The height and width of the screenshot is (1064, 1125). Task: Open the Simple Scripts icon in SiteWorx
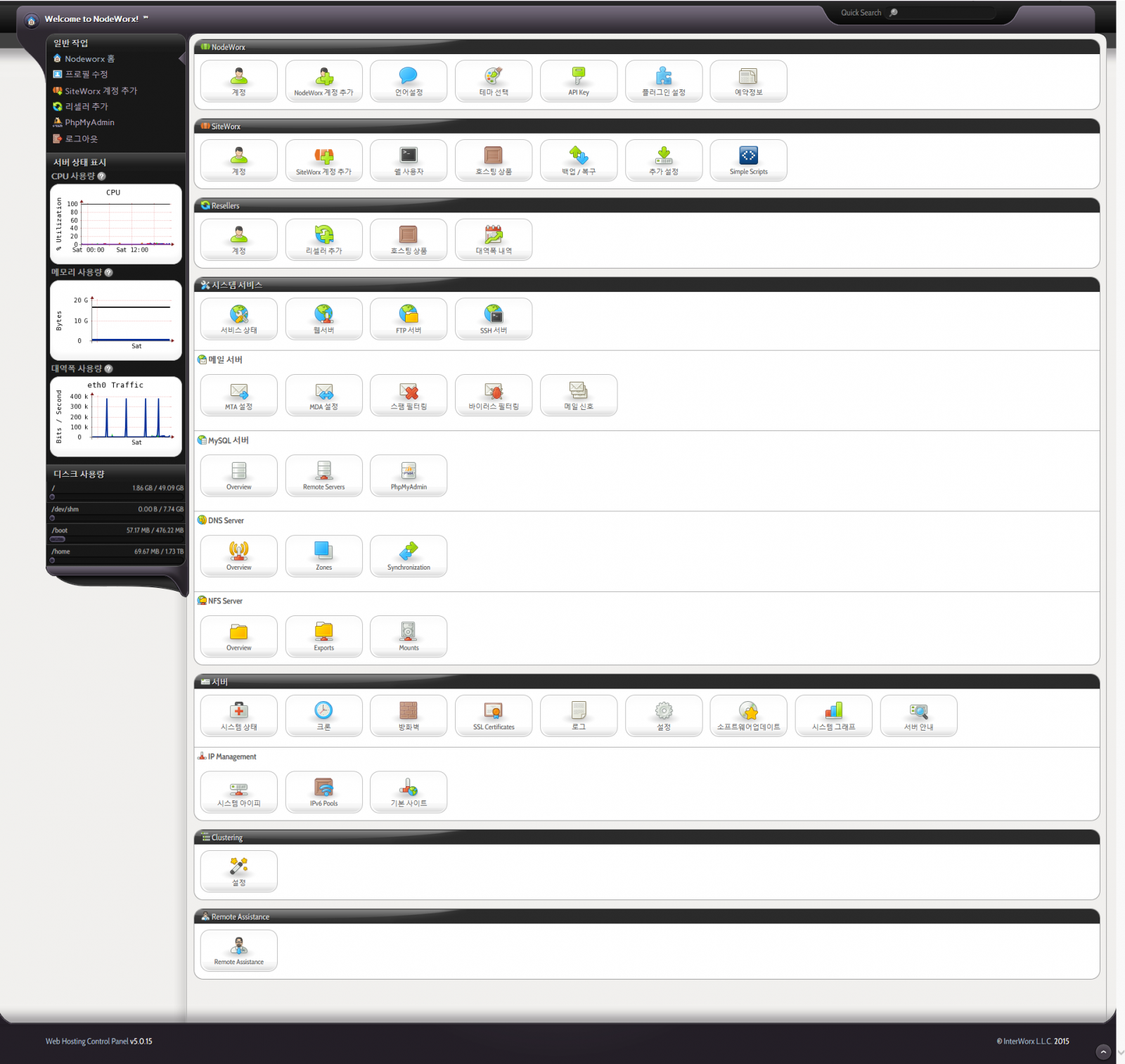748,160
